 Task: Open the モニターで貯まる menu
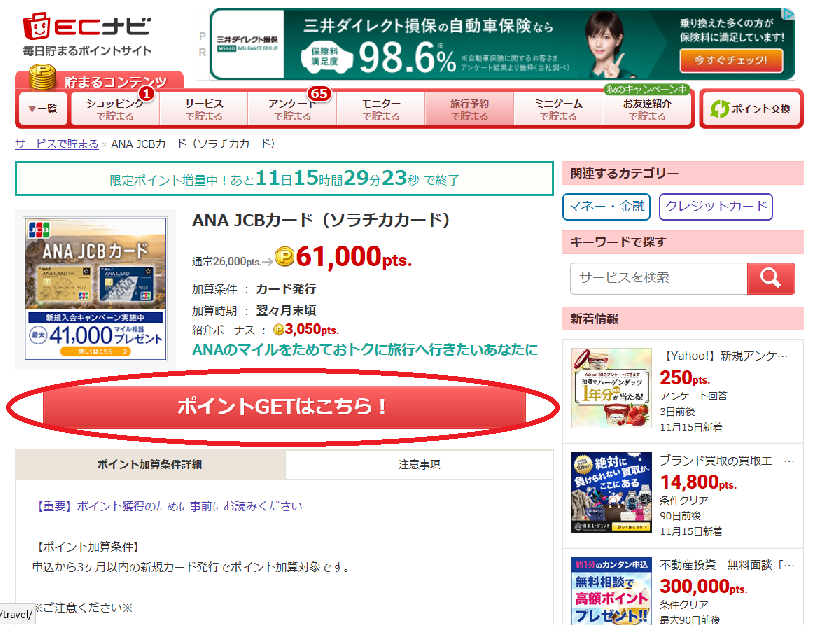click(x=381, y=109)
